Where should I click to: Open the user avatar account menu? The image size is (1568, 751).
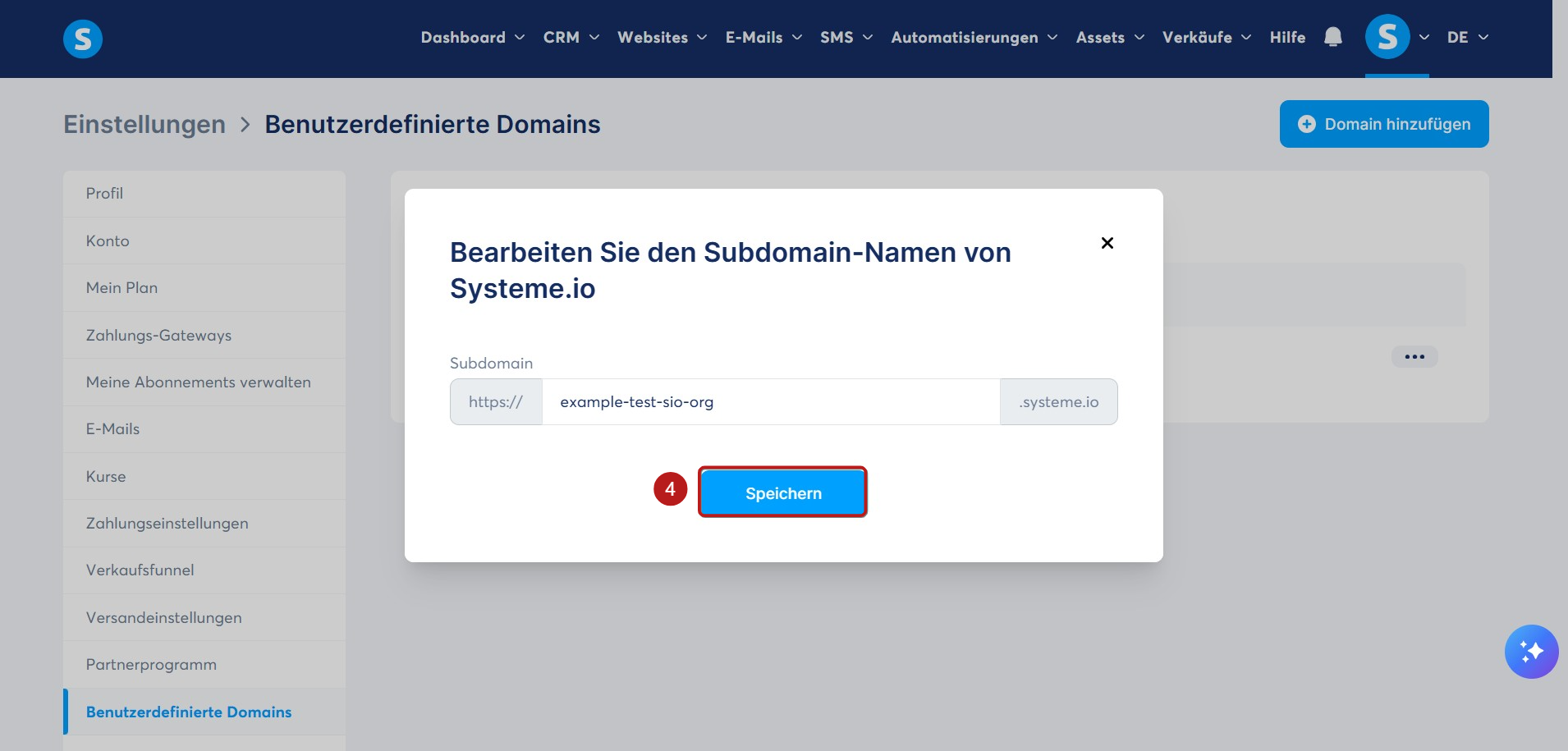click(x=1387, y=37)
